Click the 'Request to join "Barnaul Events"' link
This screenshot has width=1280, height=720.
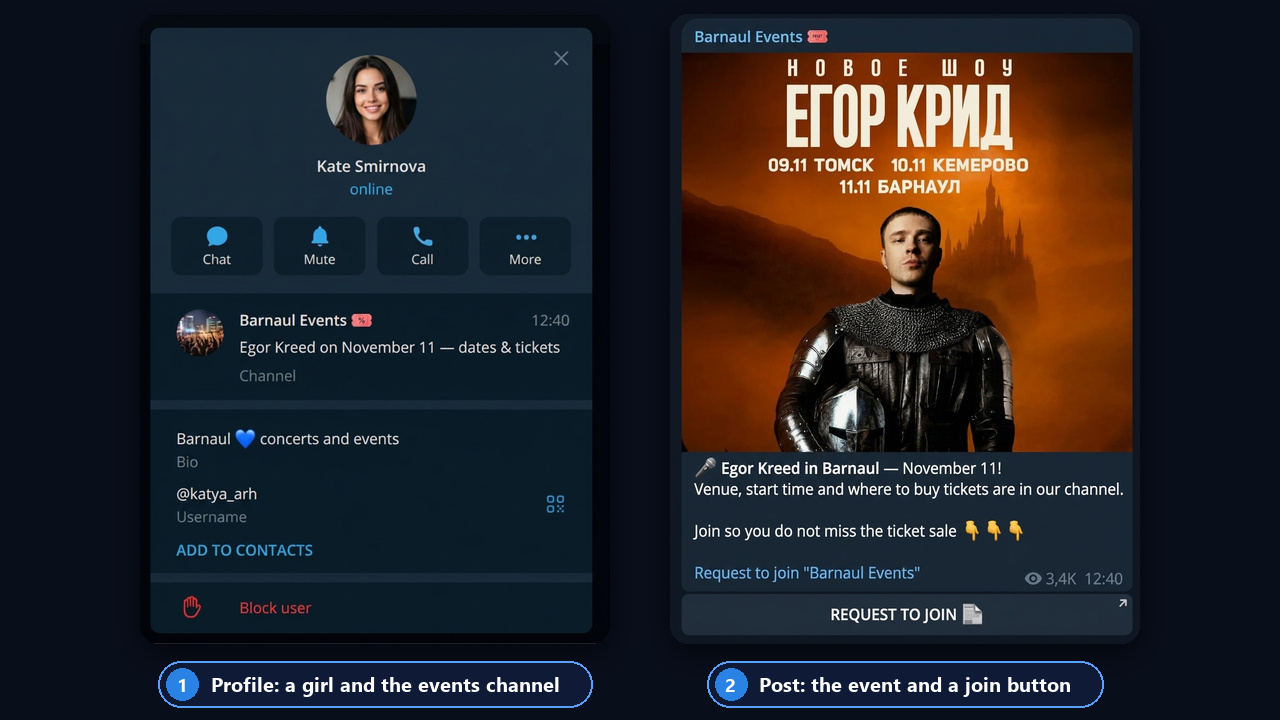tap(807, 573)
